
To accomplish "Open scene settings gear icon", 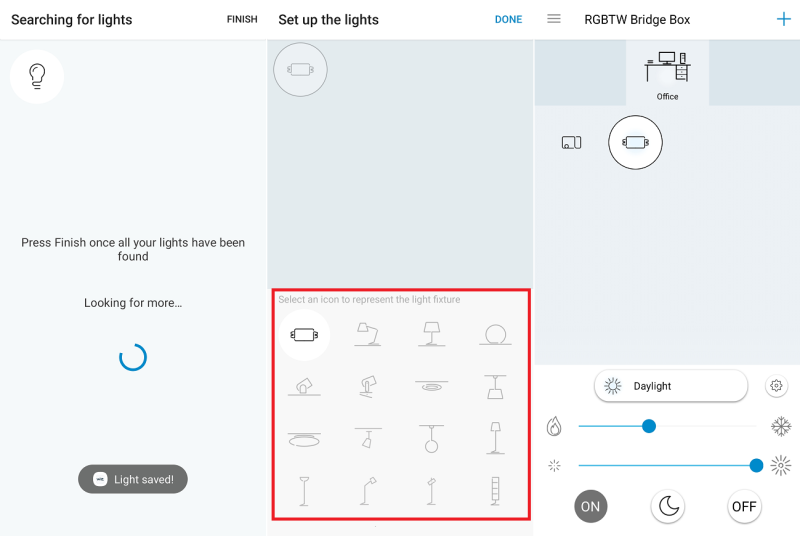I will pos(776,386).
